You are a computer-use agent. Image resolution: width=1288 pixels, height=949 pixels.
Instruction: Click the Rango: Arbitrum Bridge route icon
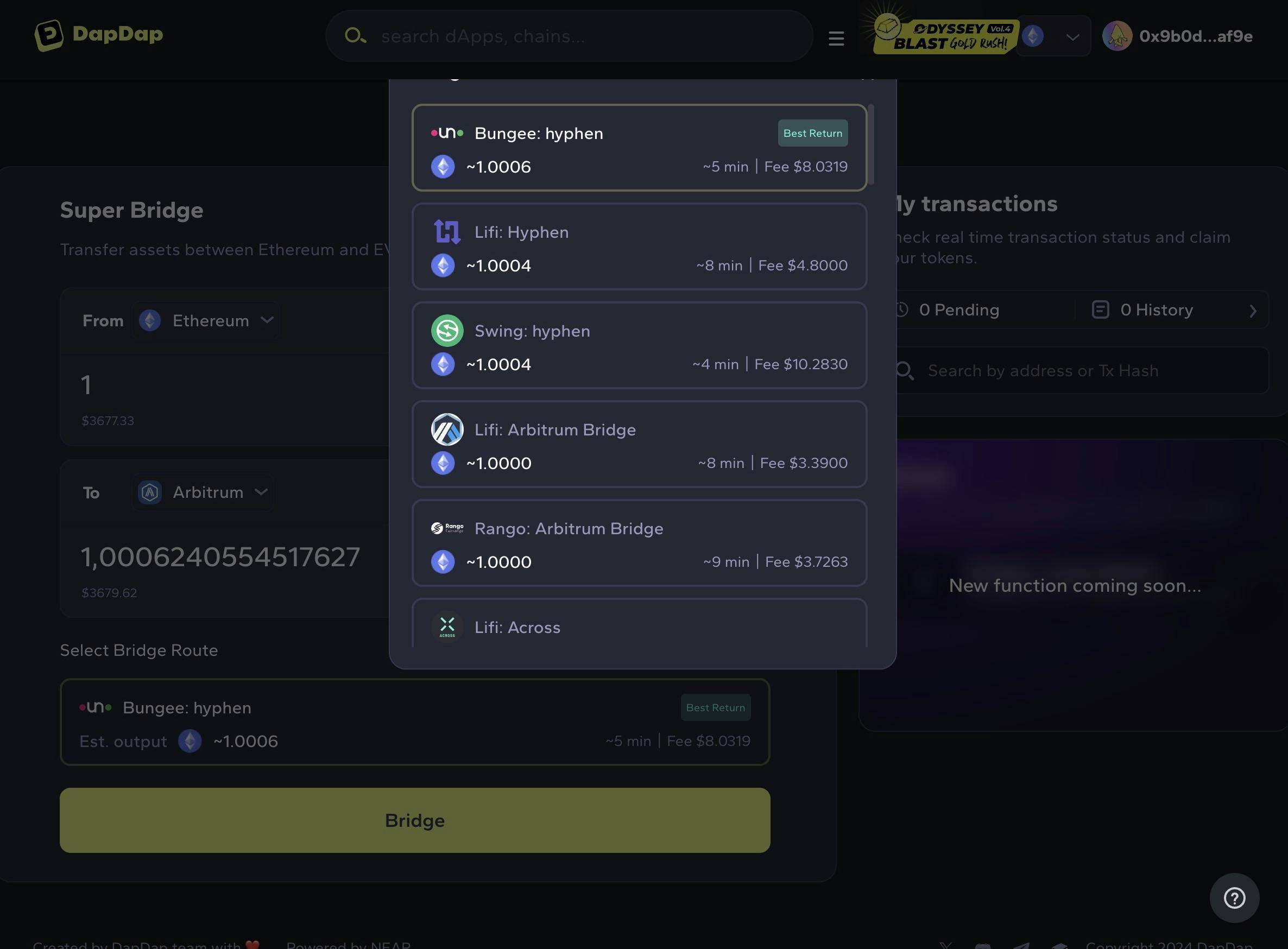(x=447, y=527)
